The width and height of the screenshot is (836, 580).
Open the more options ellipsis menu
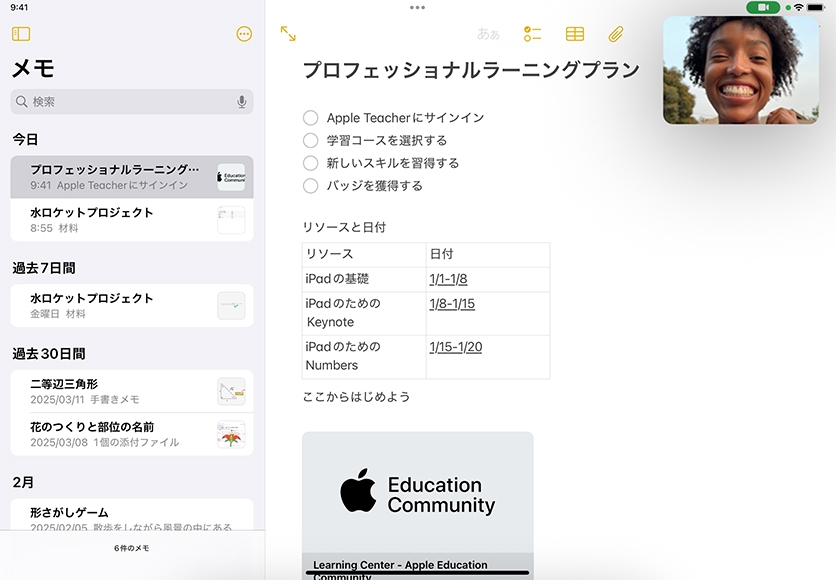[x=244, y=34]
